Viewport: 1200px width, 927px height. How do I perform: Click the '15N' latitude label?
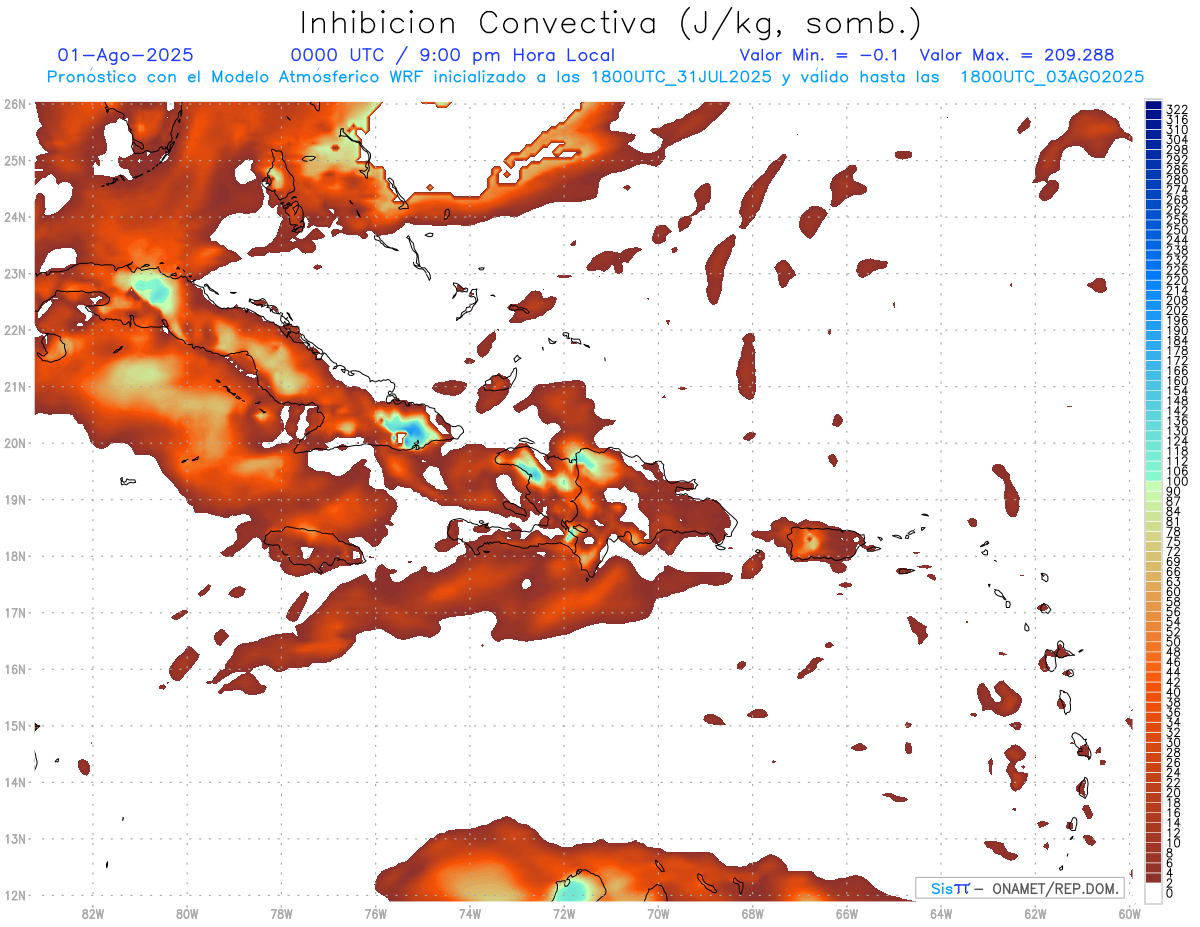15,725
